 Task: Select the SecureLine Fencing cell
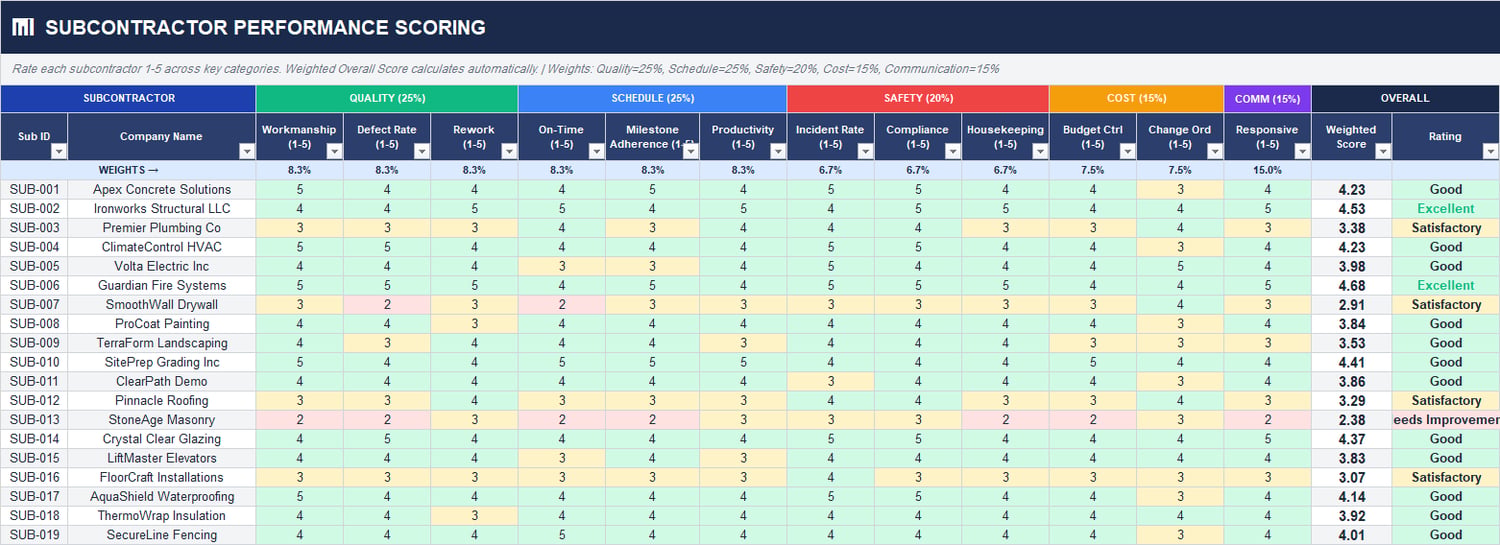coord(162,535)
